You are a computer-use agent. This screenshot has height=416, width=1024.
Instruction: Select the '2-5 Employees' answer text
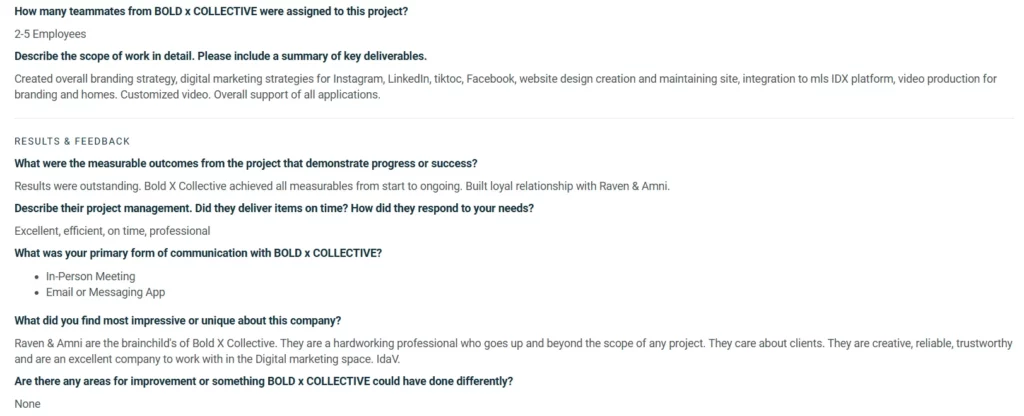[x=50, y=34]
